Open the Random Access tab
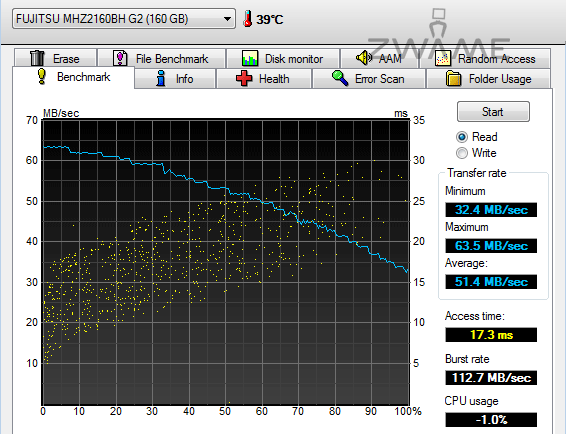 [x=485, y=58]
